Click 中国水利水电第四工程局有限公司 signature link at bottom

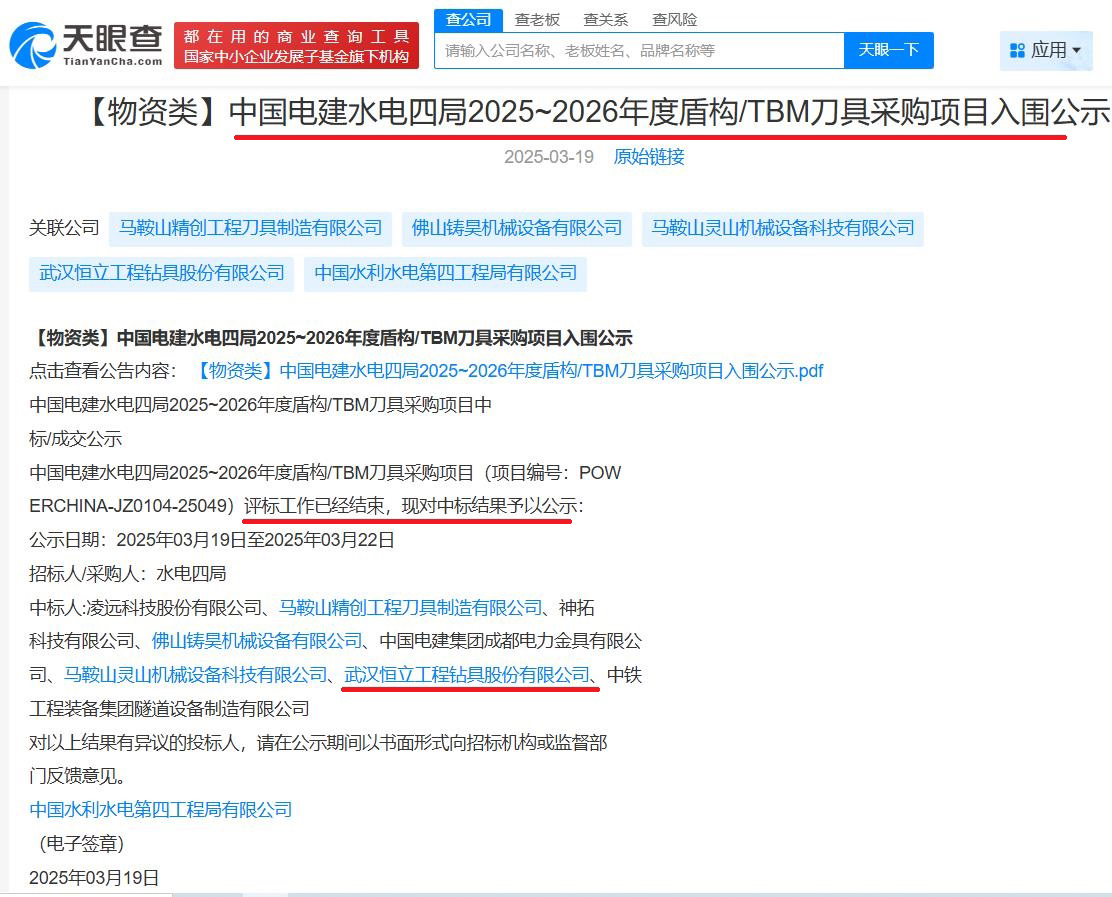pos(161,810)
